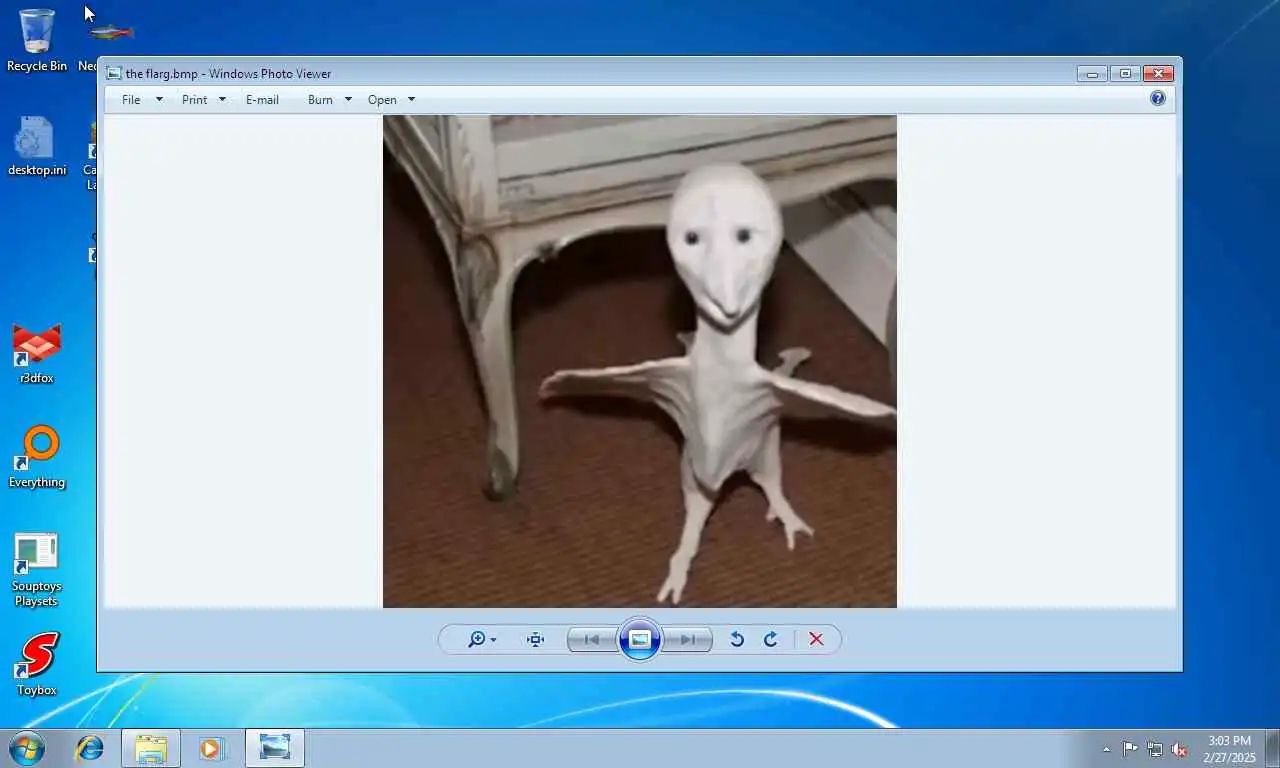The height and width of the screenshot is (768, 1280).
Task: Select the Recycle Bin desktop icon
Action: pyautogui.click(x=37, y=41)
